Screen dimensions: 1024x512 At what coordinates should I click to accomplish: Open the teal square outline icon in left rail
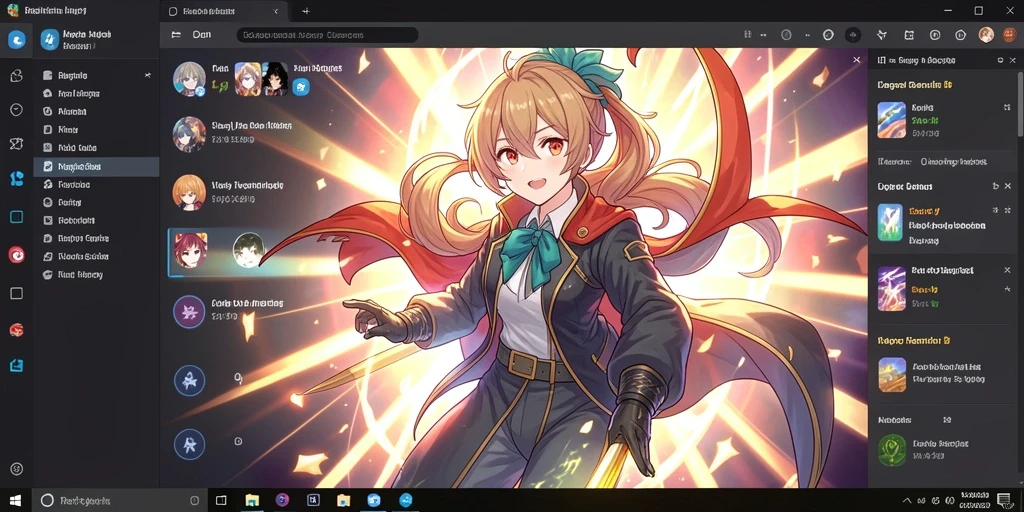coord(17,217)
